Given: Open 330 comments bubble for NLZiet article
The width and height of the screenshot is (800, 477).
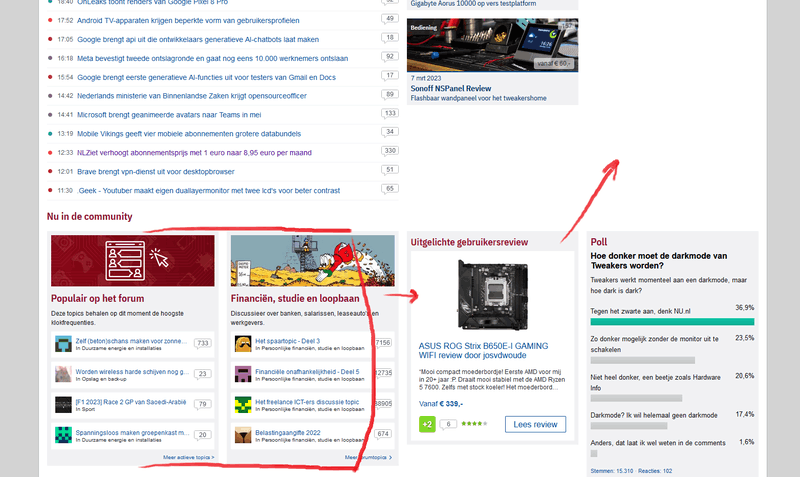Looking at the screenshot, I should point(390,152).
